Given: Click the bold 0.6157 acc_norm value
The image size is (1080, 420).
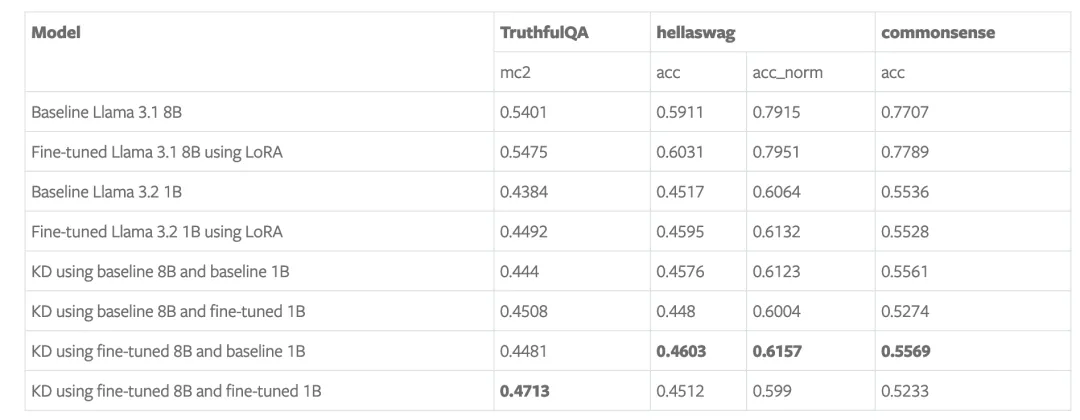Looking at the screenshot, I should pos(777,351).
